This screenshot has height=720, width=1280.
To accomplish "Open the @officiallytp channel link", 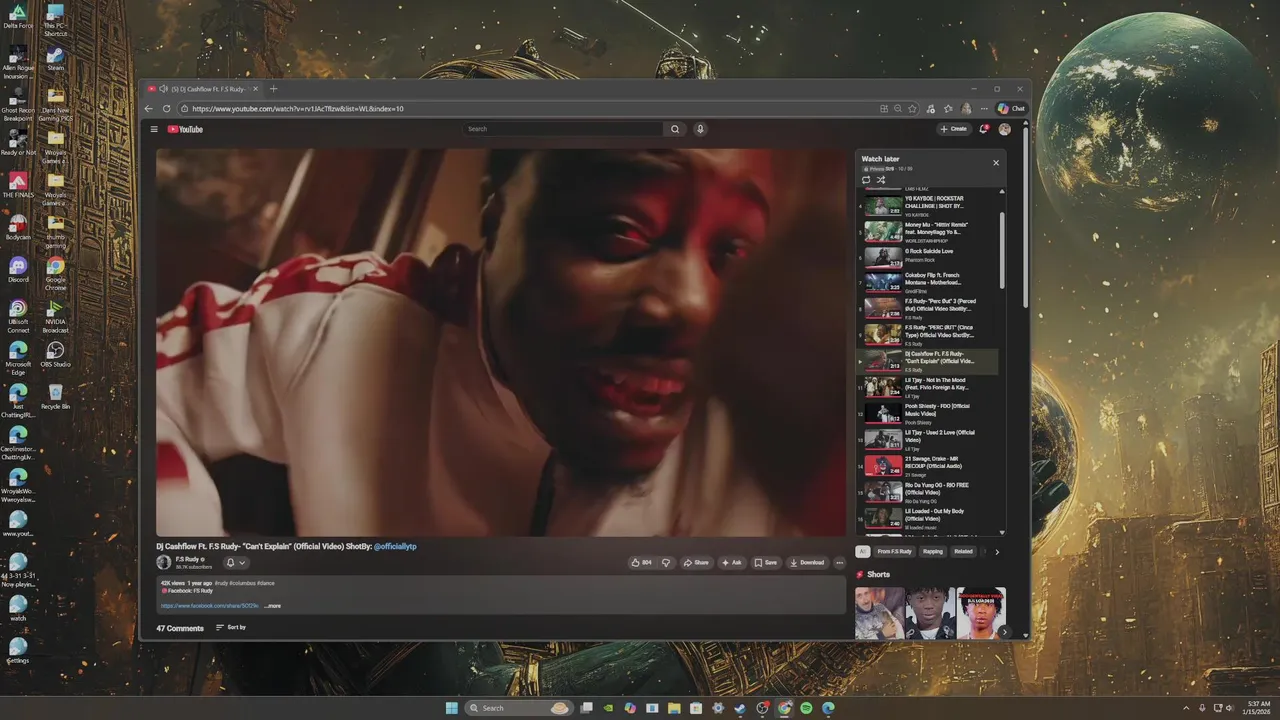I will 395,547.
